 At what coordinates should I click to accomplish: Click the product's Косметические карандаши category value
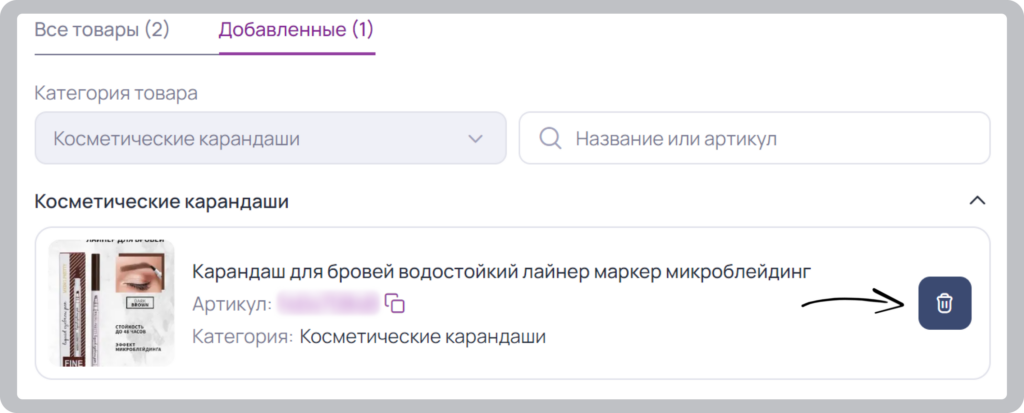coord(423,337)
